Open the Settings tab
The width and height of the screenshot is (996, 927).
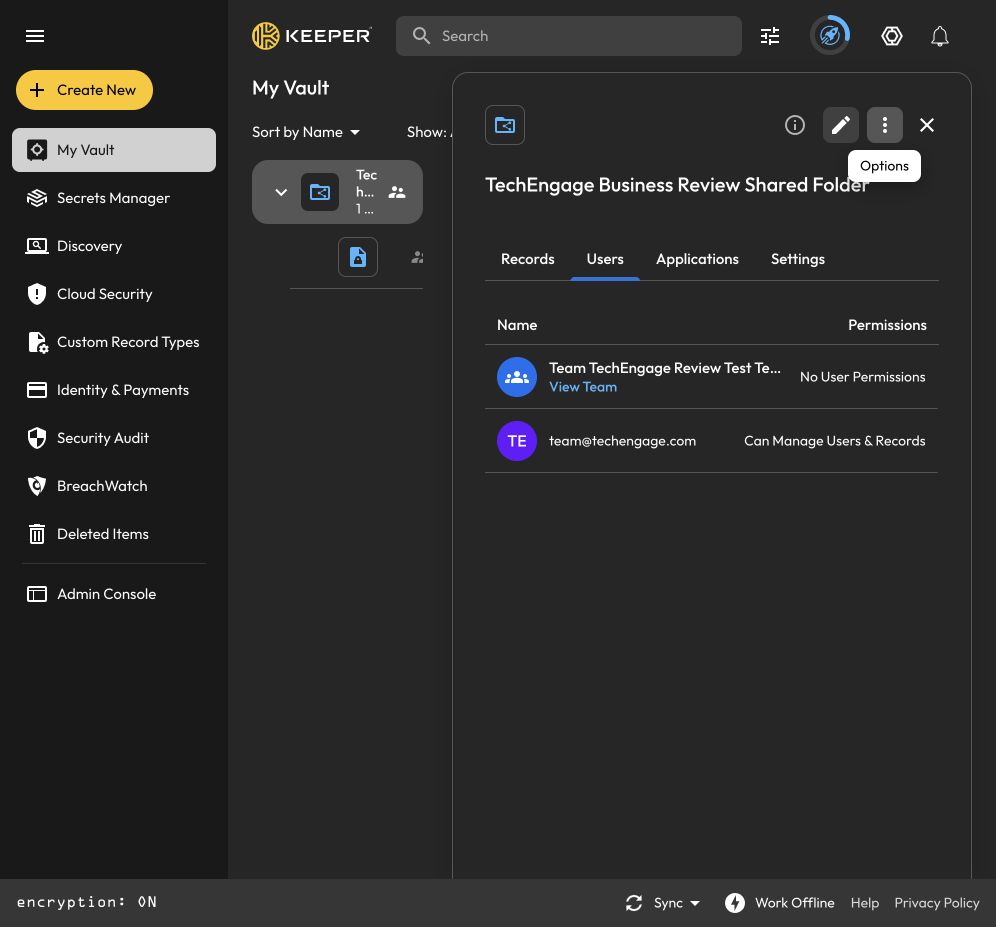[797, 259]
